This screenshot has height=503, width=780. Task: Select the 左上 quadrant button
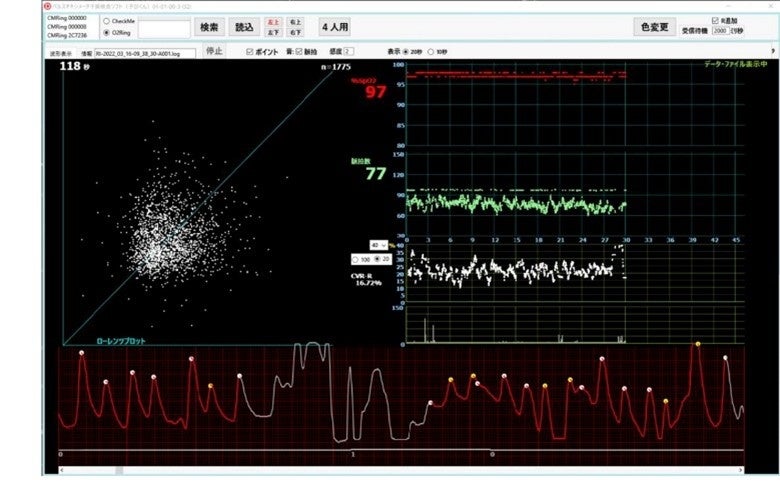[273, 22]
